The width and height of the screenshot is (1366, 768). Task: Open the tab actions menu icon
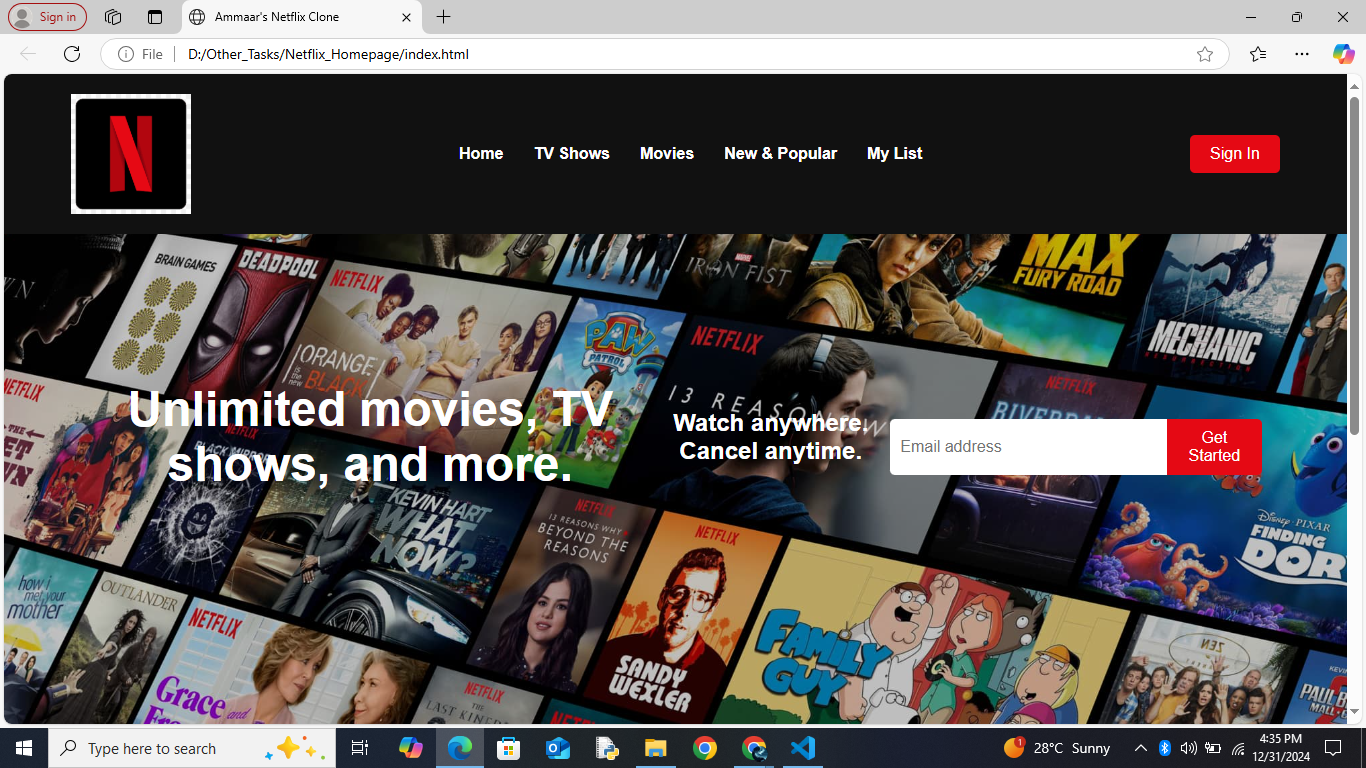154,17
